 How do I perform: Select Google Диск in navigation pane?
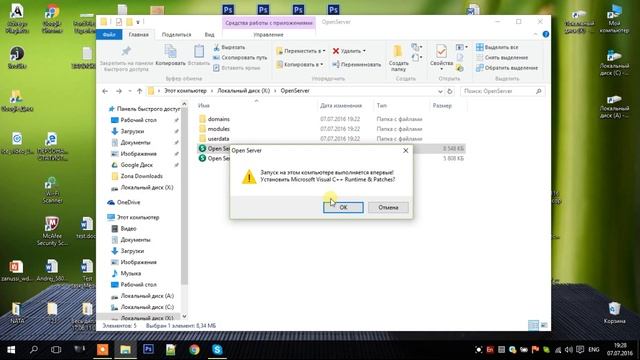136,165
